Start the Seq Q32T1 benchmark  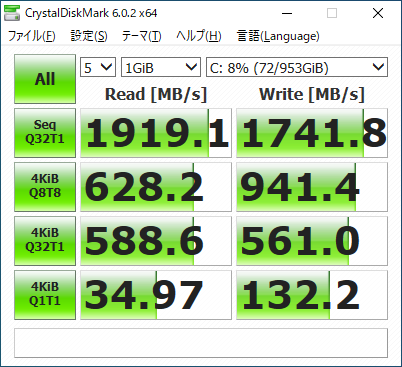click(x=45, y=133)
